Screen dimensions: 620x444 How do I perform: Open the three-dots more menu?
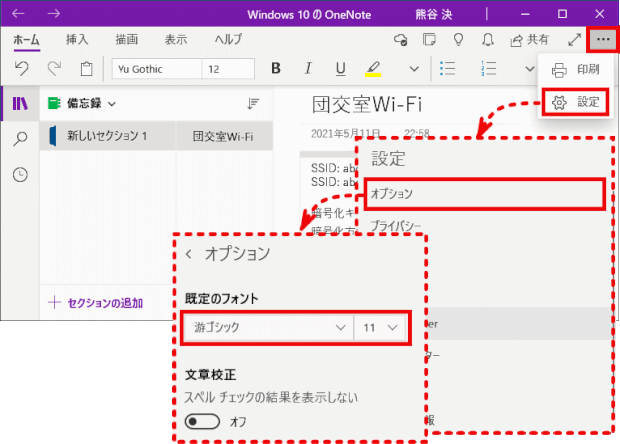point(603,39)
